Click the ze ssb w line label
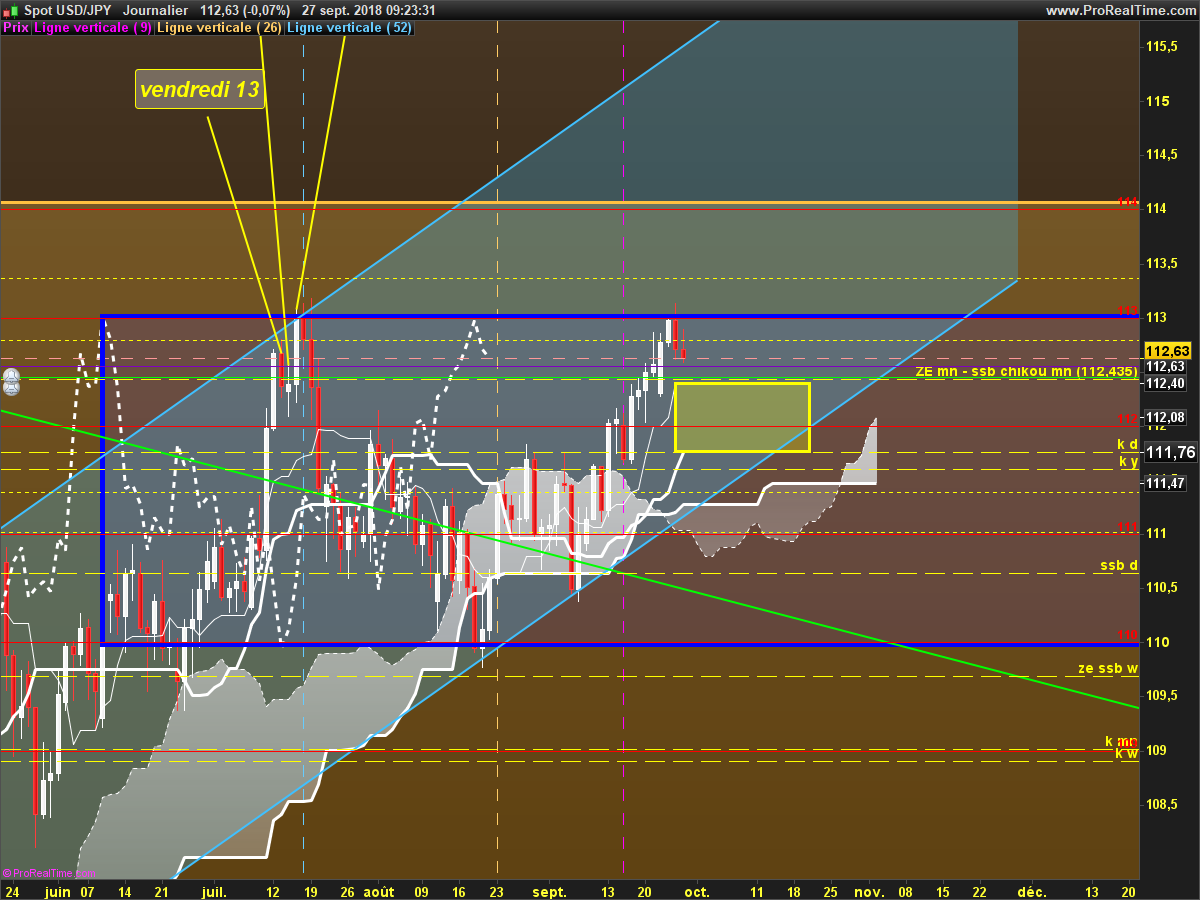1200x900 pixels. click(1108, 668)
